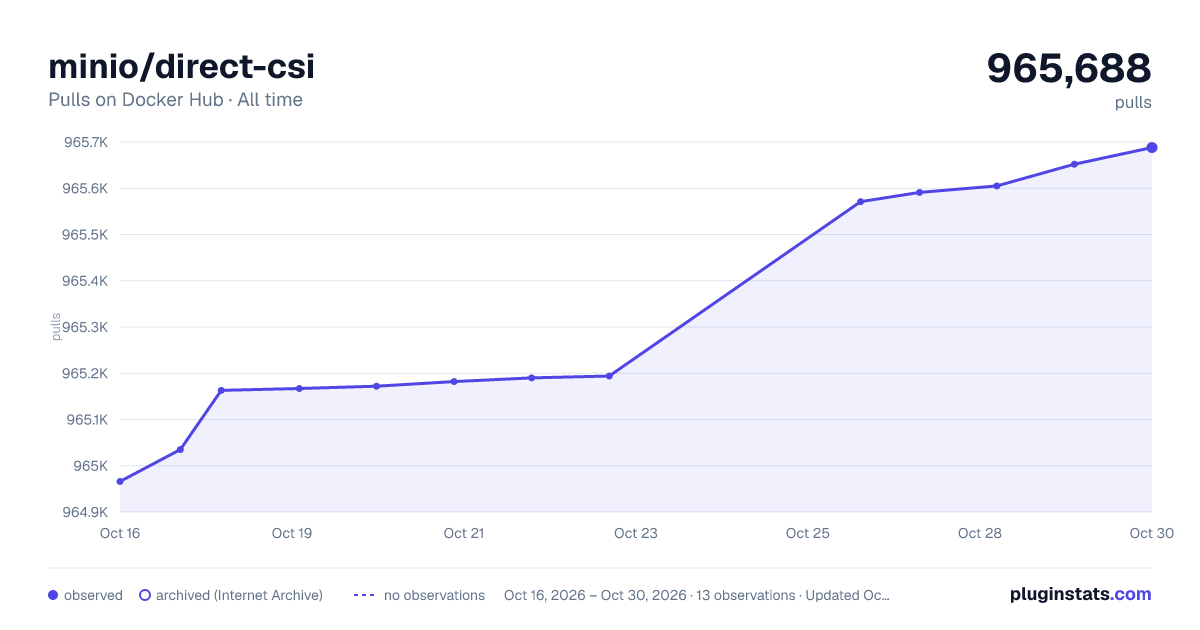Open the pluginstats.com link
Screen dimensions: 1200x630
tap(1081, 594)
